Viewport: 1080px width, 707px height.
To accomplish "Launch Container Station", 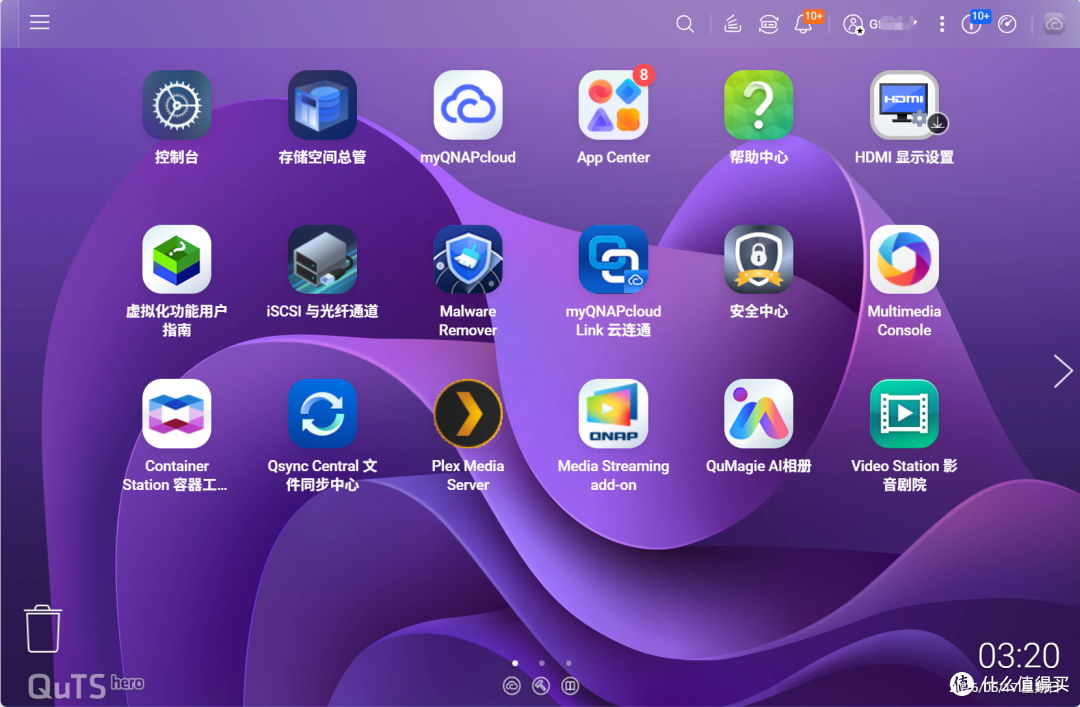I will click(176, 413).
